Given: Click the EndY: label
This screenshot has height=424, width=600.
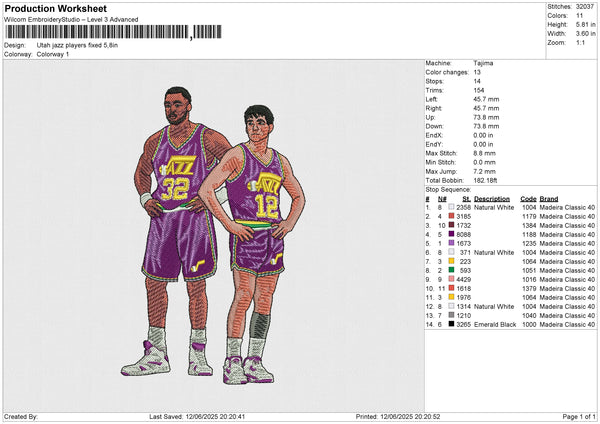Looking at the screenshot, I should [x=434, y=144].
